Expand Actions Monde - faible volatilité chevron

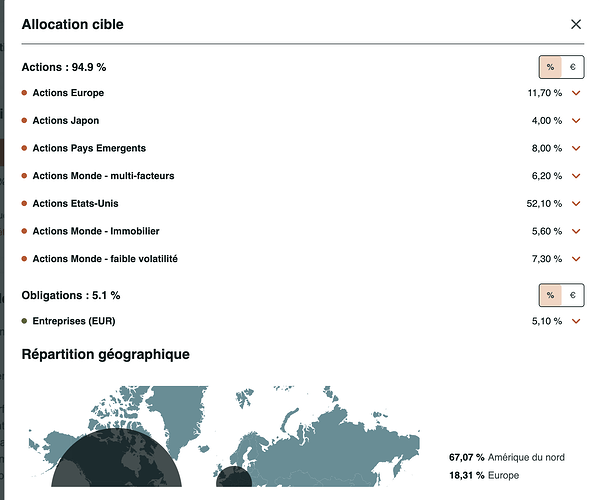[x=576, y=259]
